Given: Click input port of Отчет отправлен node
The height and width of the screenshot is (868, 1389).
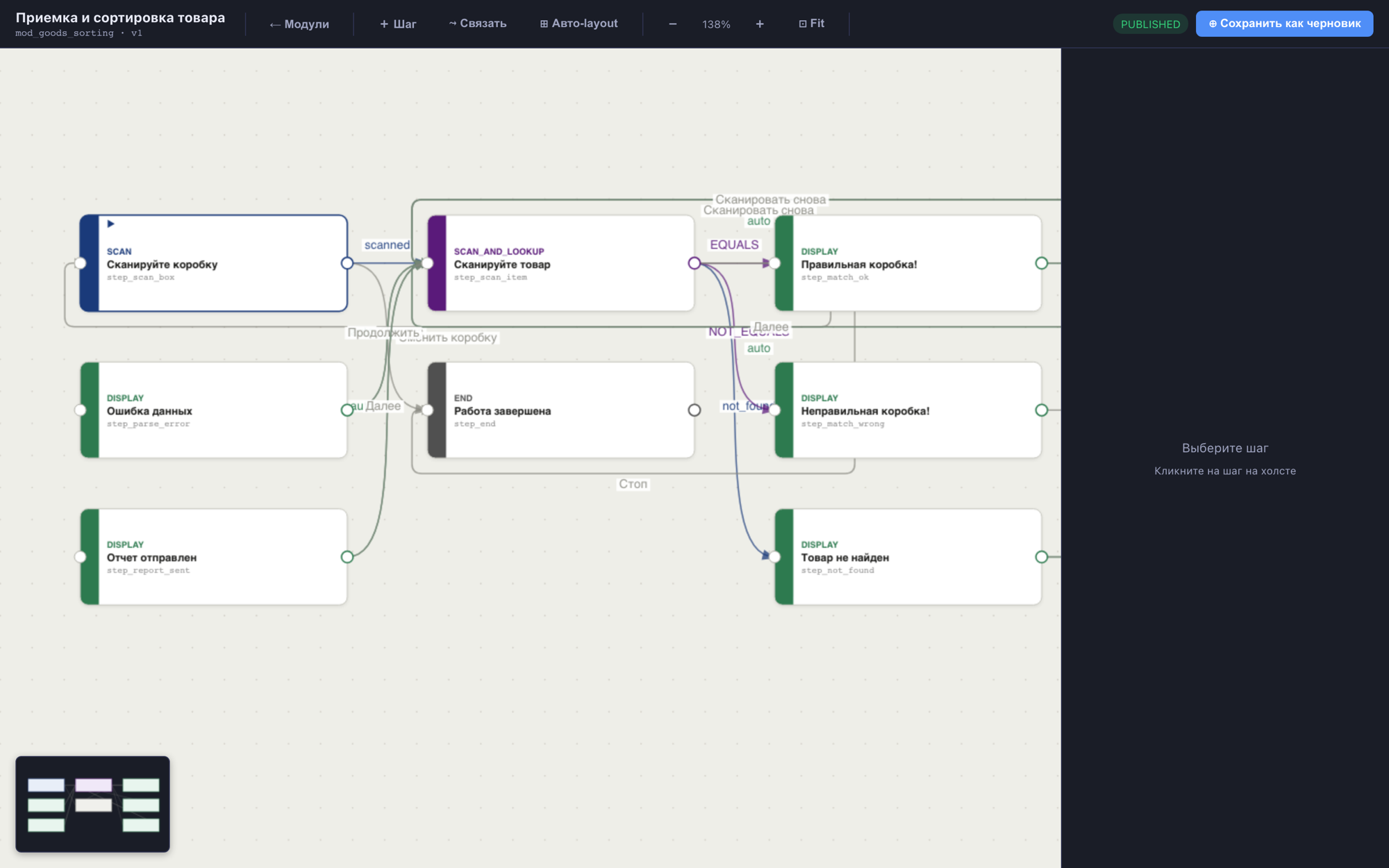Looking at the screenshot, I should tap(81, 557).
